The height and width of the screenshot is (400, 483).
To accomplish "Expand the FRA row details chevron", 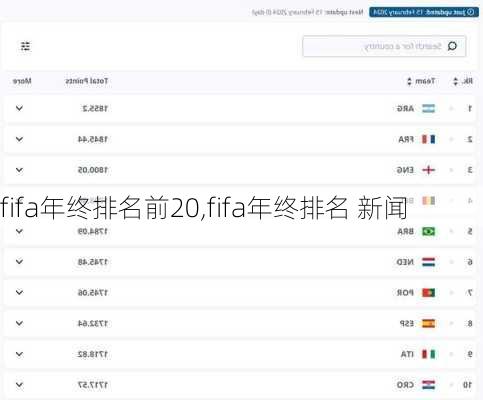I will tap(19, 139).
